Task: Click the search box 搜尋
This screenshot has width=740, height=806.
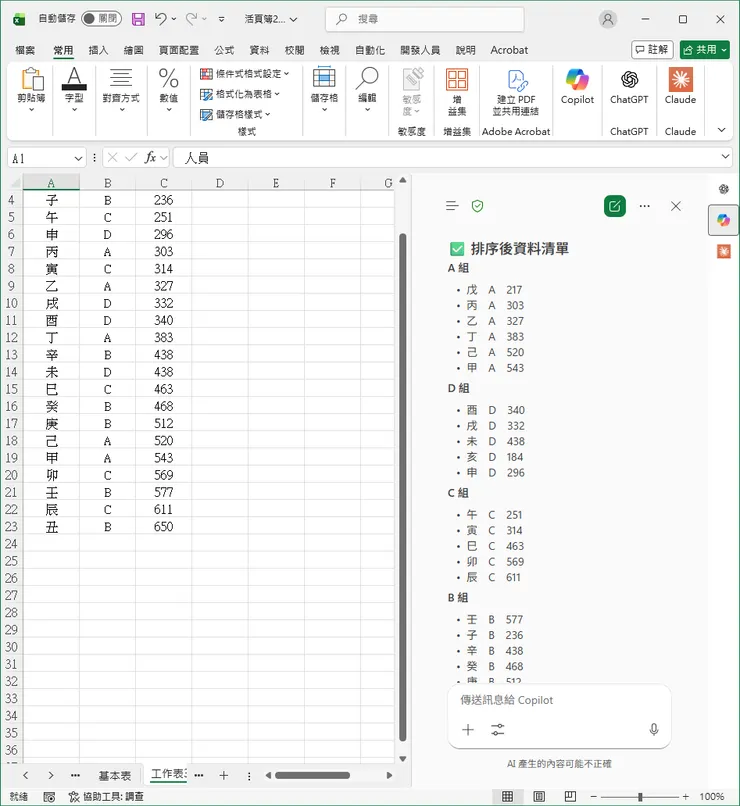Action: pyautogui.click(x=424, y=19)
